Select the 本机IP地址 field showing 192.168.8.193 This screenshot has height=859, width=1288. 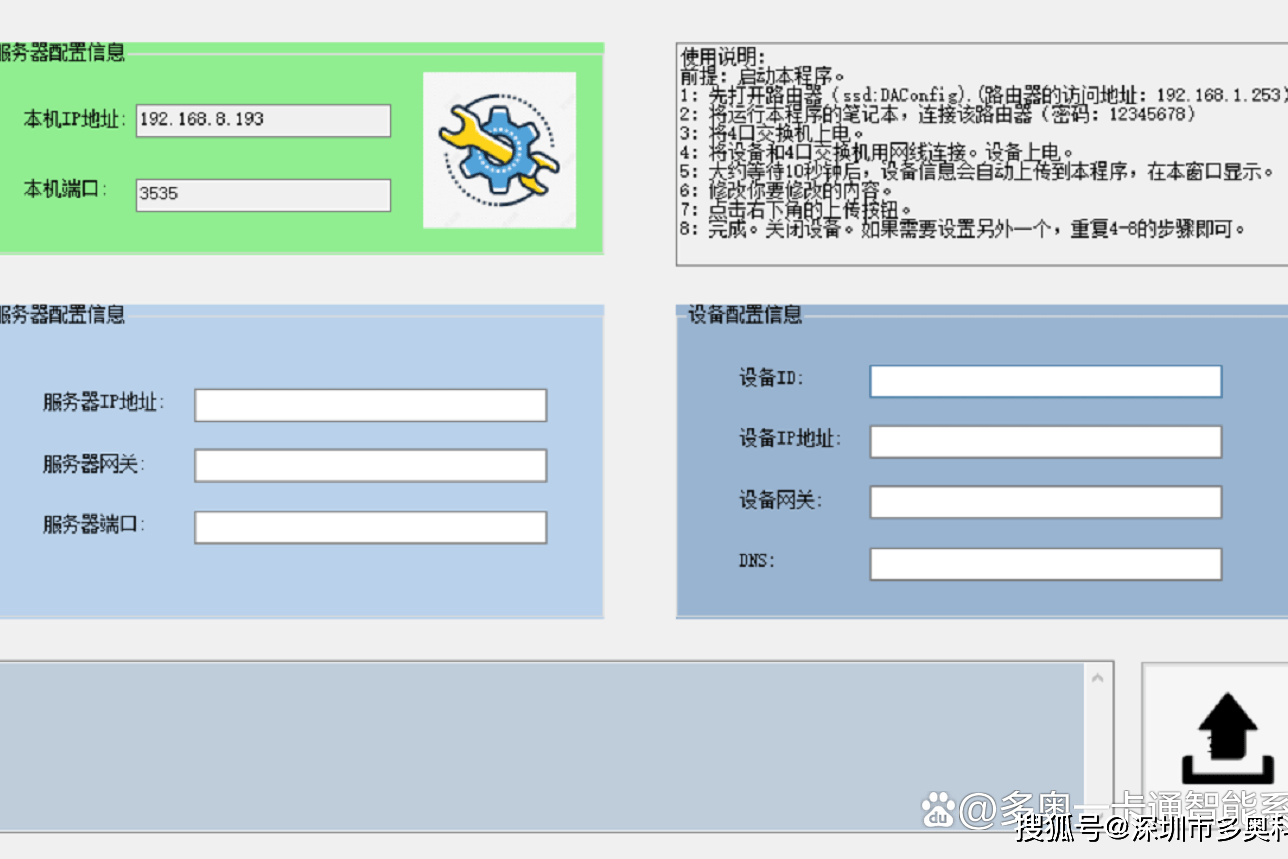click(x=263, y=120)
